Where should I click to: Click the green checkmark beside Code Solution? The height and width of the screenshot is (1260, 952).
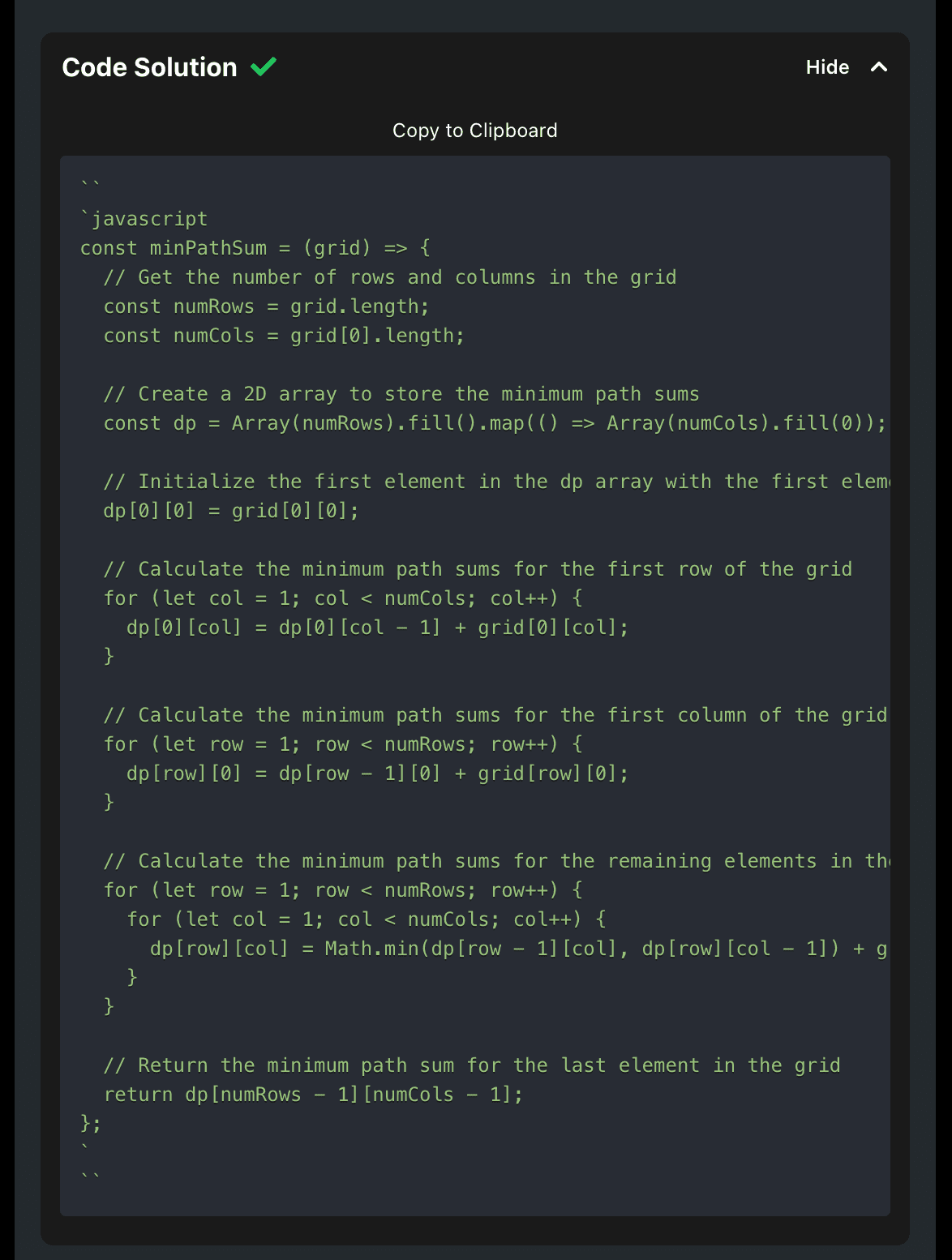(264, 66)
